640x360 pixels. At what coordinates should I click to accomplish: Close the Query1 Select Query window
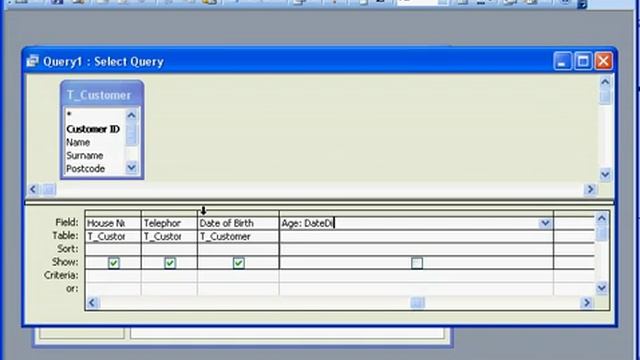pyautogui.click(x=603, y=61)
